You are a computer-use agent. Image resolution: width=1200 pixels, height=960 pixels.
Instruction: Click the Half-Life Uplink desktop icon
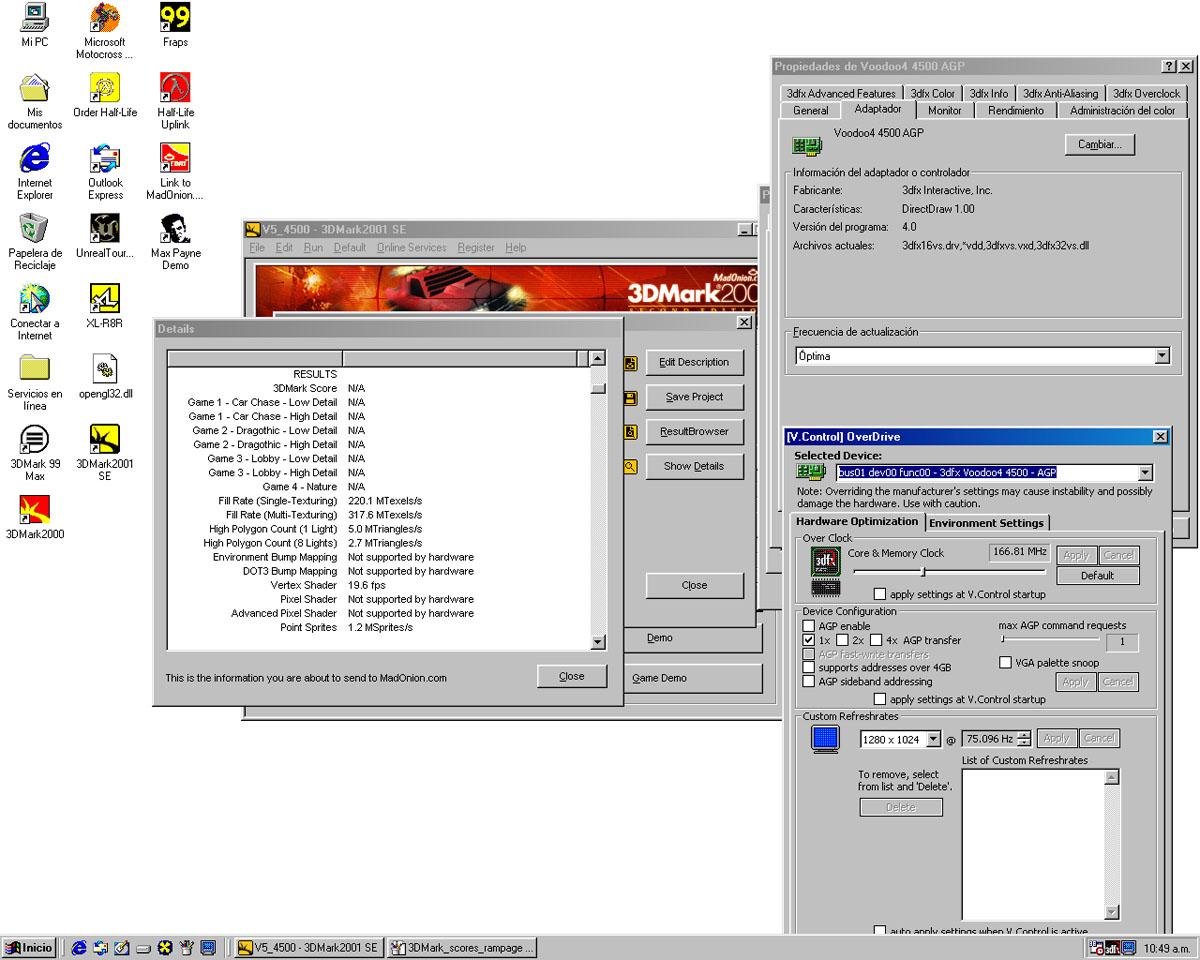(x=175, y=100)
